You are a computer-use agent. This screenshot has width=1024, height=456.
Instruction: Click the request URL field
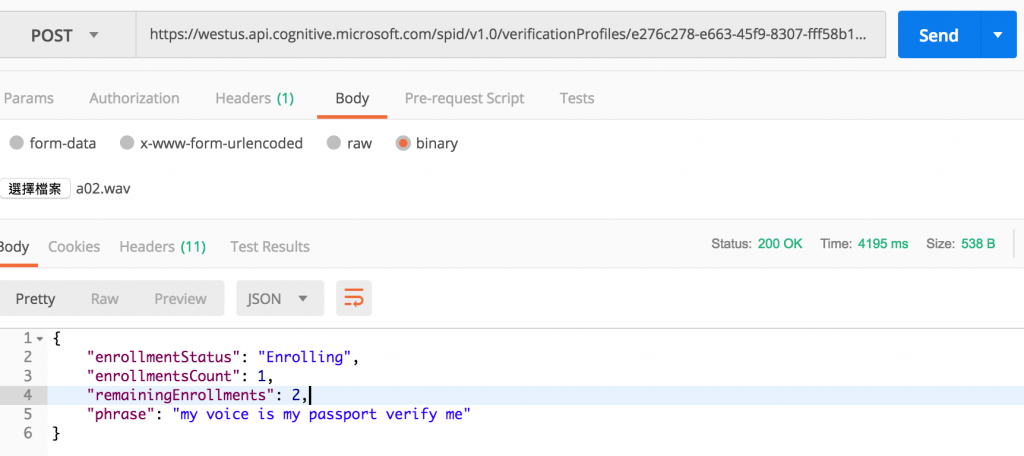[510, 35]
